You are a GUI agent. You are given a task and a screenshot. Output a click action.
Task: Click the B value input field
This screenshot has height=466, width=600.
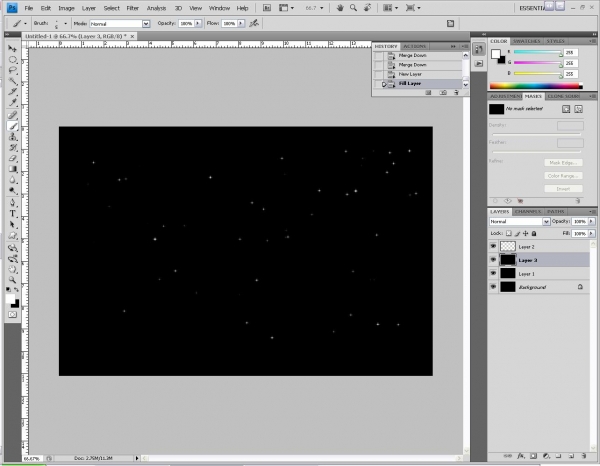point(571,73)
